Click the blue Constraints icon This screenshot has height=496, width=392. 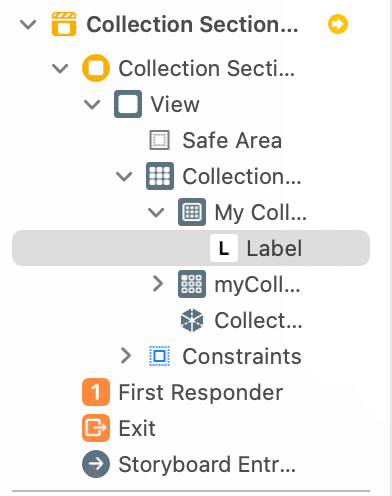pyautogui.click(x=159, y=356)
